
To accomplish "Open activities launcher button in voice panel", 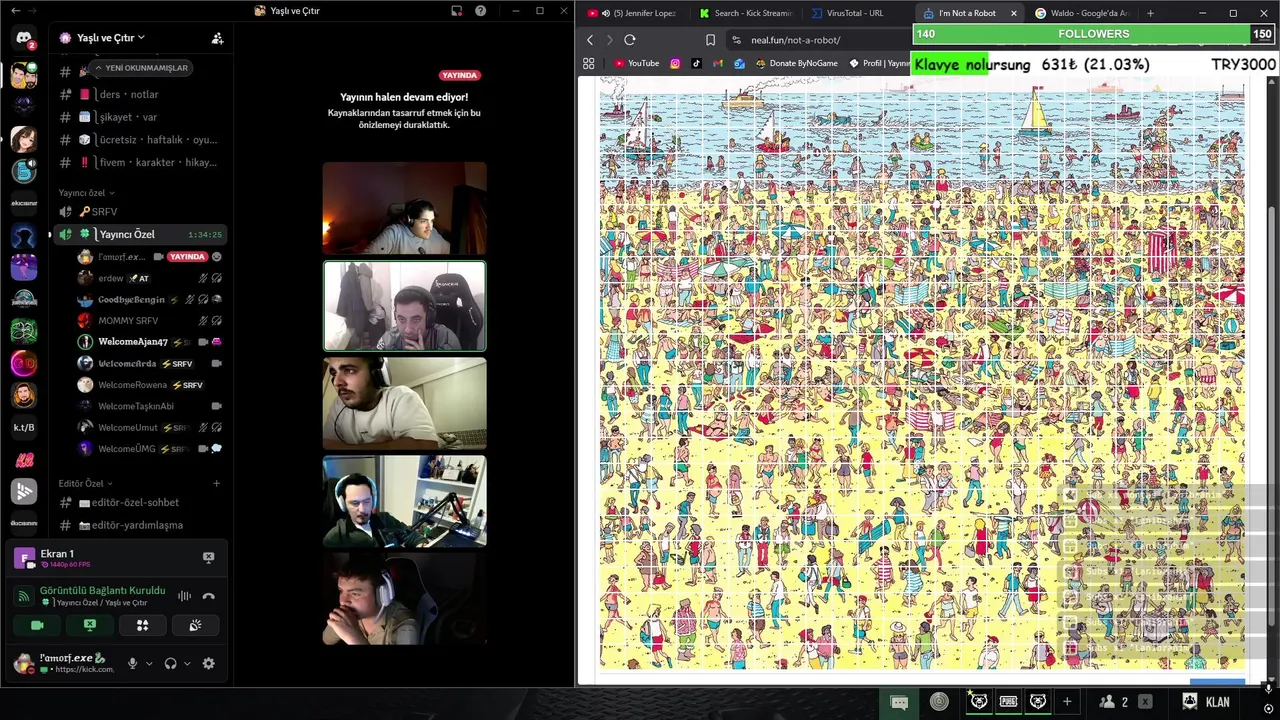I will (x=142, y=625).
